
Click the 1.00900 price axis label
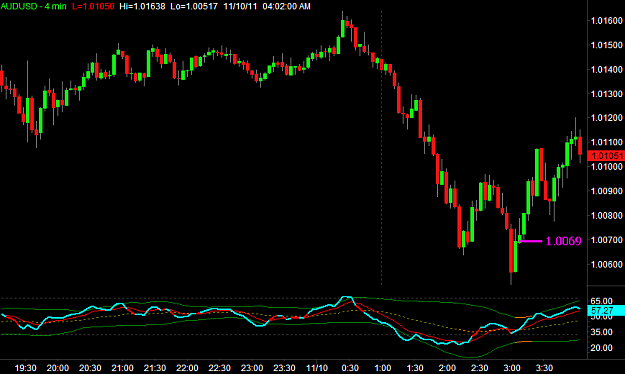[606, 191]
